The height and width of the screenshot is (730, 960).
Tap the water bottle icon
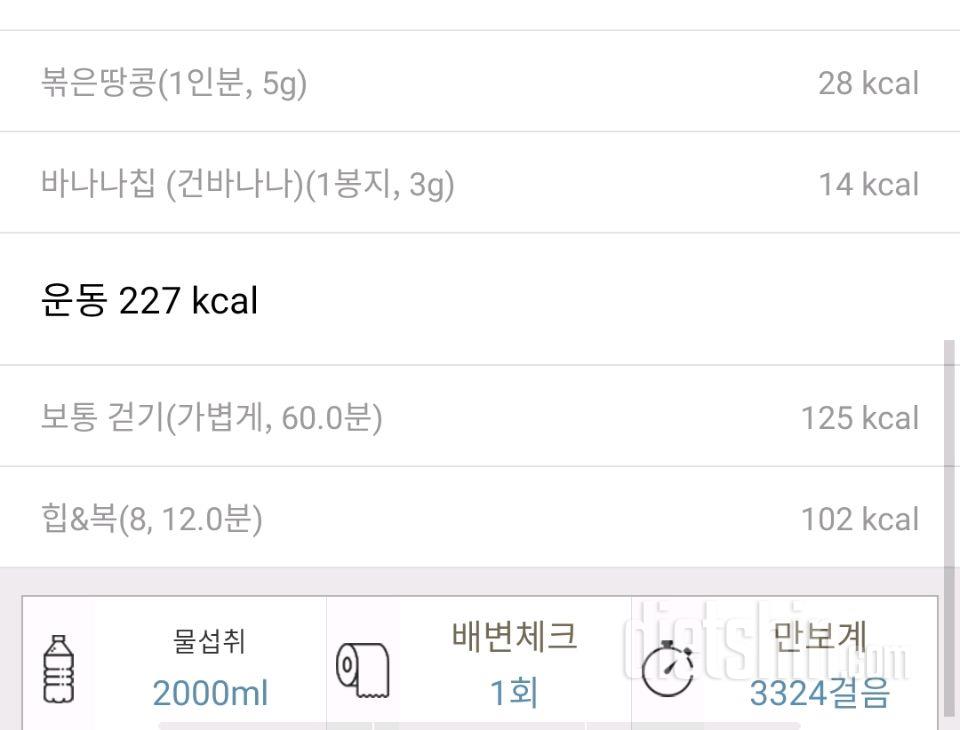[x=59, y=667]
